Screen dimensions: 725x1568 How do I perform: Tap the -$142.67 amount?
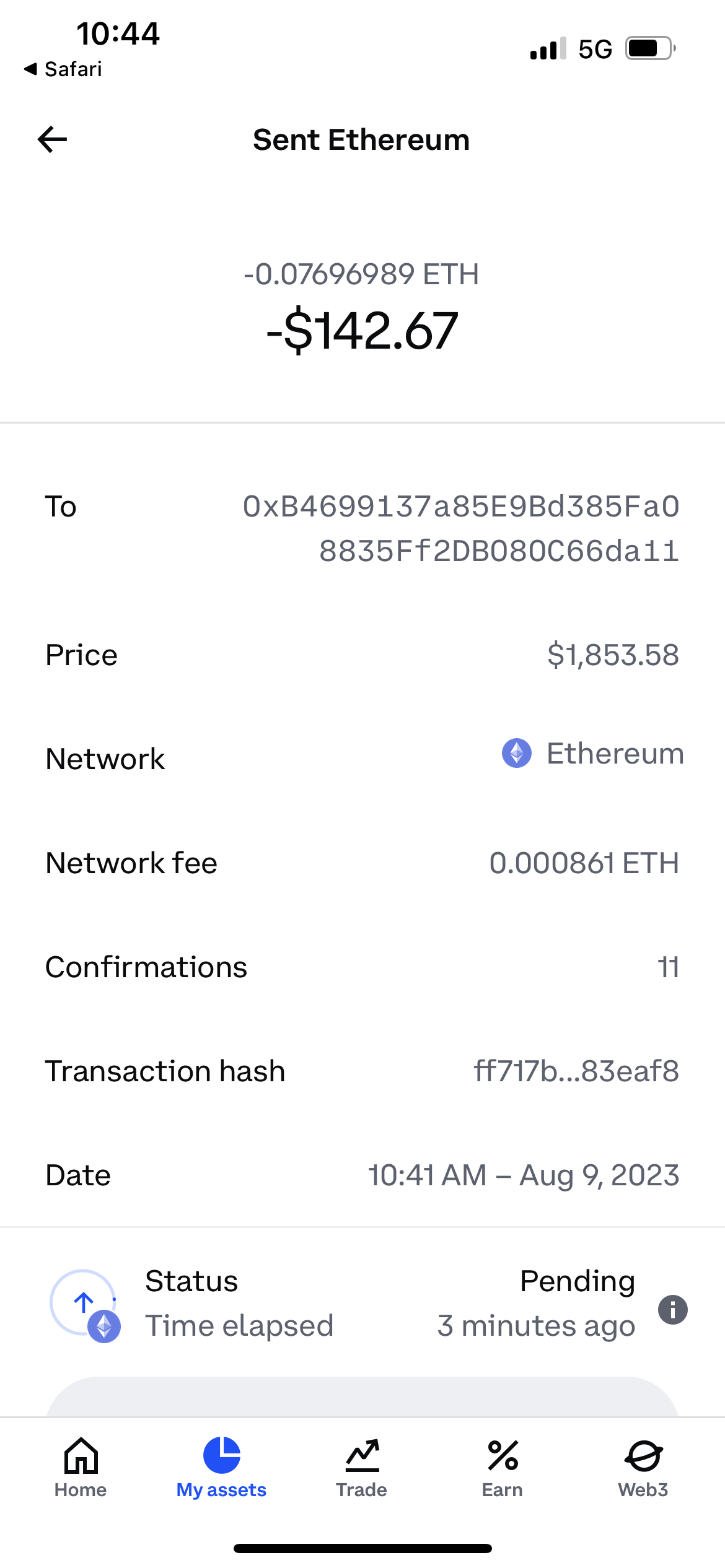362,331
